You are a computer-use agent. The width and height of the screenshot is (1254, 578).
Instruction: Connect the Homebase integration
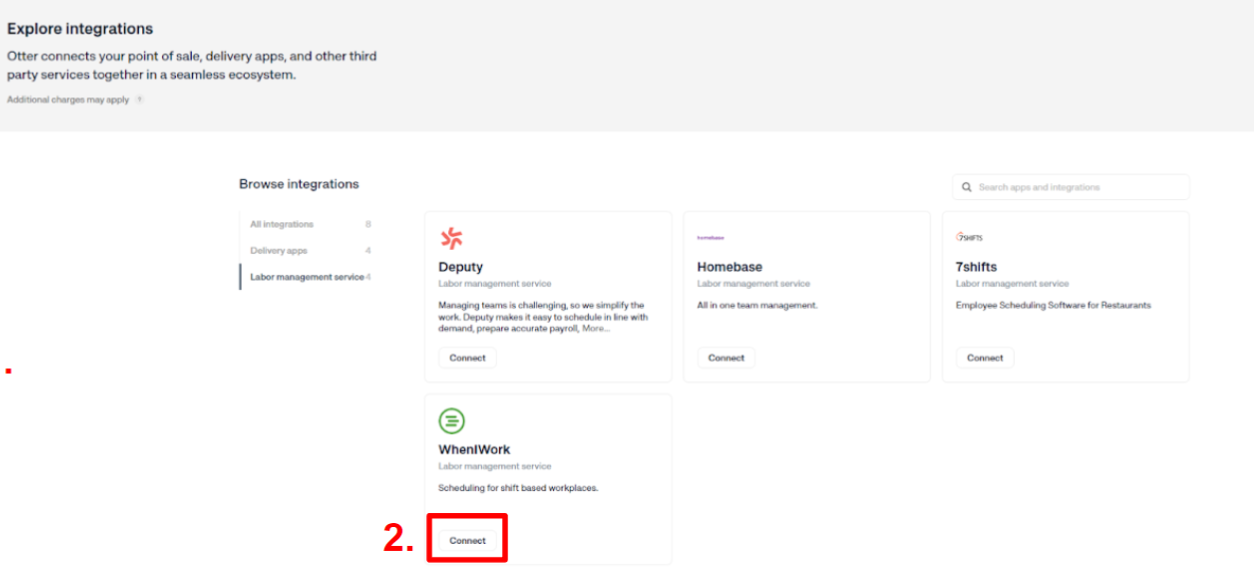point(726,358)
